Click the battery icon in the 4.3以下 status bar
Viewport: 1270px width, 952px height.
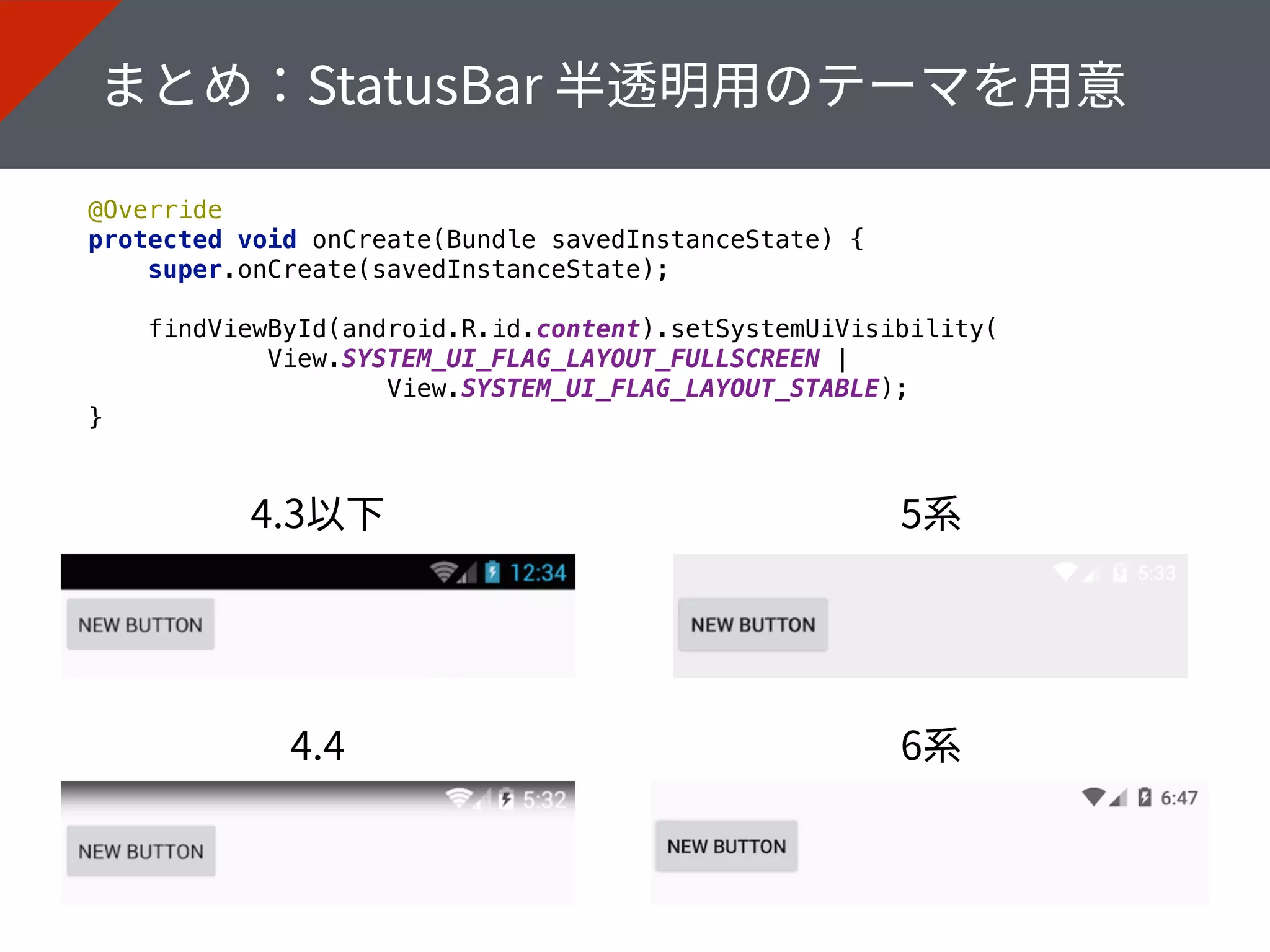point(492,572)
